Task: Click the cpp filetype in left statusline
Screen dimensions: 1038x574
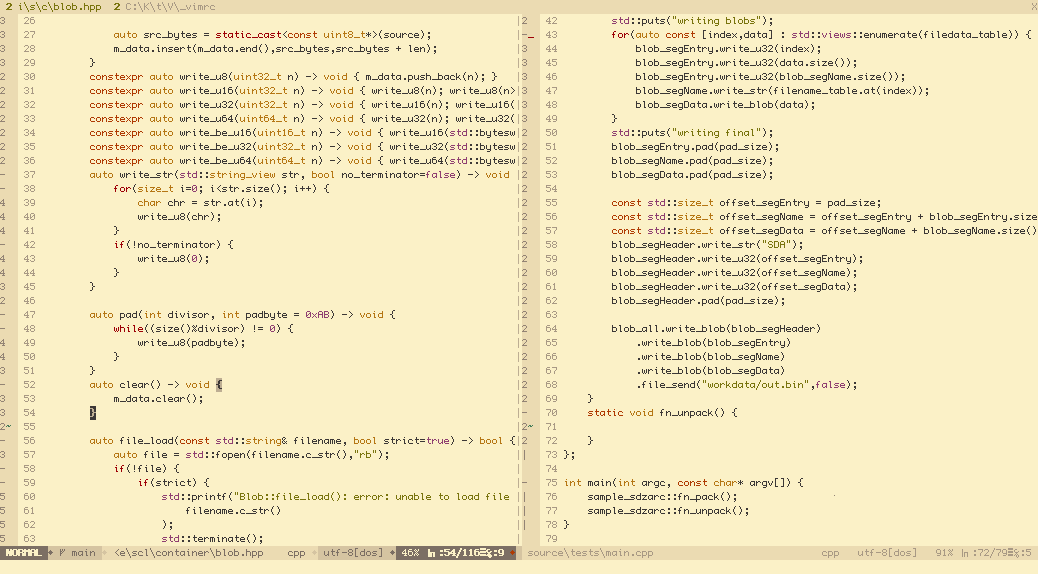Action: [x=297, y=553]
